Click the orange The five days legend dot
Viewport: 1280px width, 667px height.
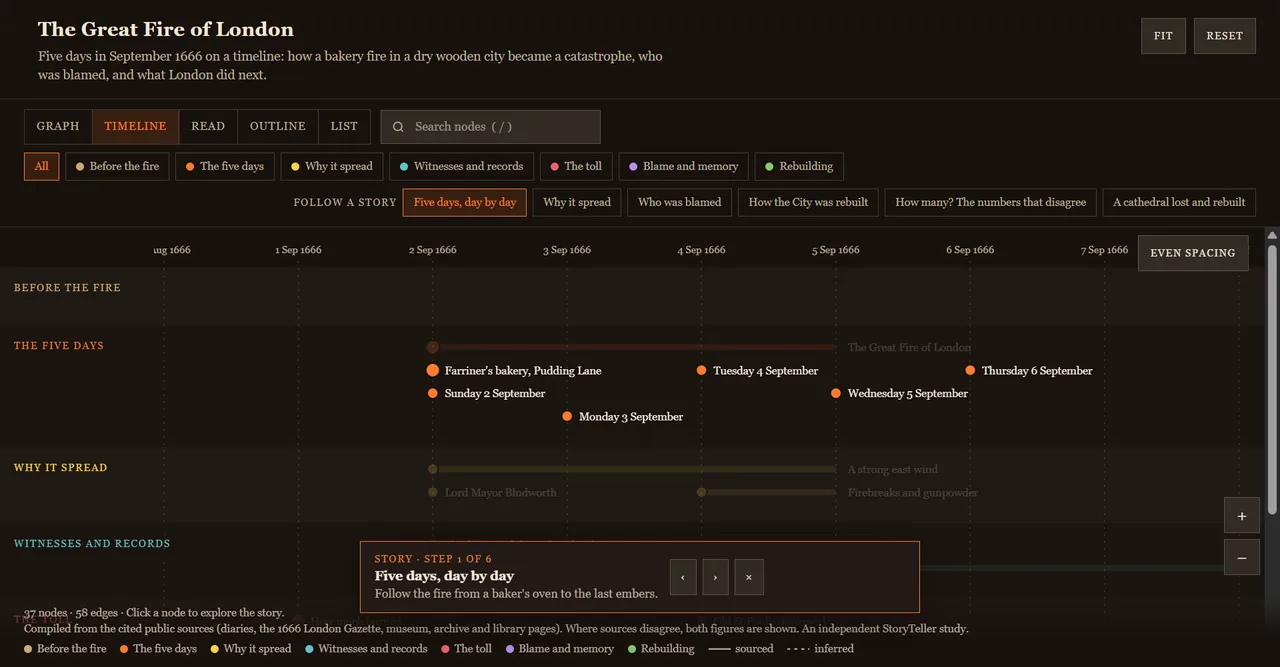click(124, 649)
